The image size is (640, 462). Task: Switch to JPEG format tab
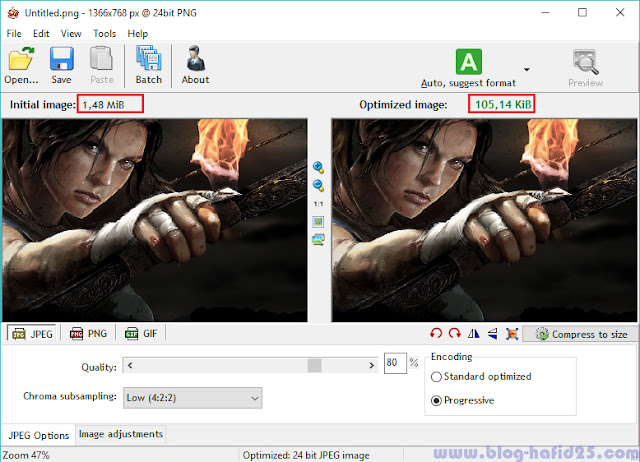(32, 334)
